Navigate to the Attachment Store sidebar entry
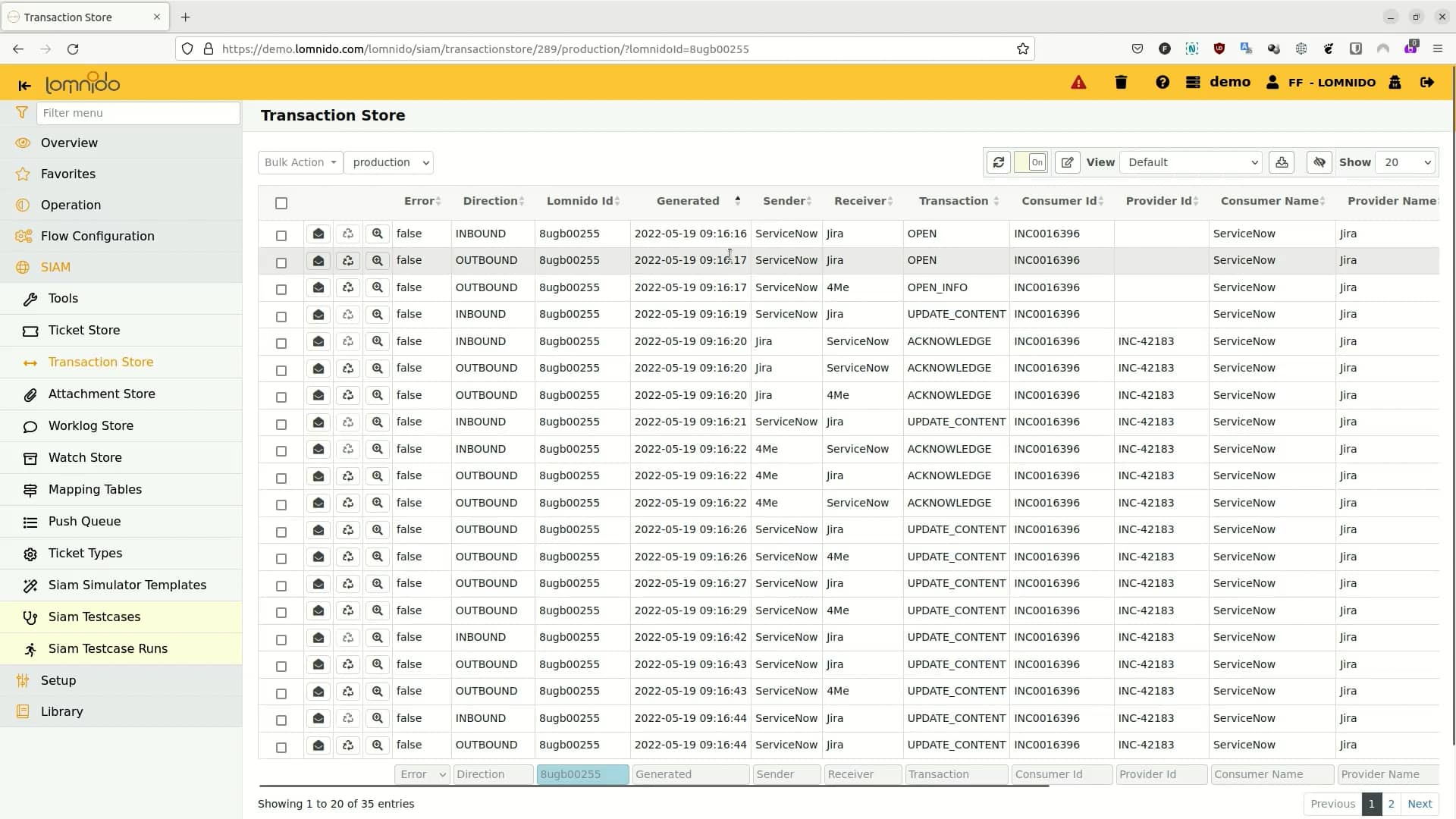 [102, 394]
